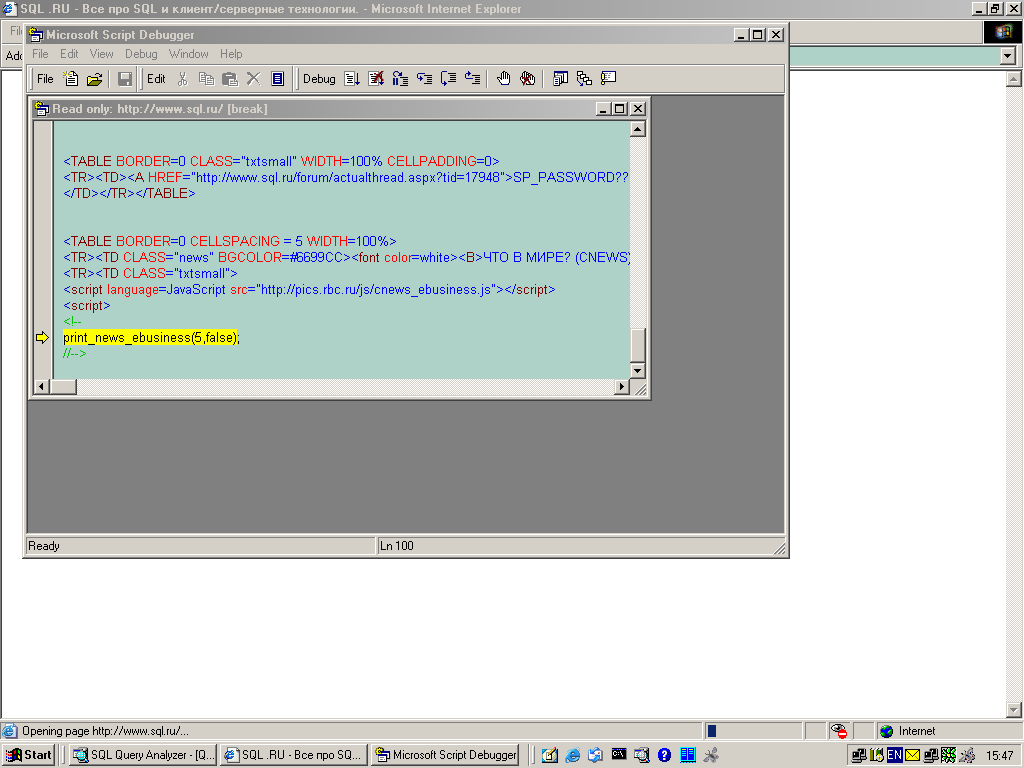Click left arrow of code horizontal scrollbar
The width and height of the screenshot is (1024, 768).
pyautogui.click(x=42, y=387)
